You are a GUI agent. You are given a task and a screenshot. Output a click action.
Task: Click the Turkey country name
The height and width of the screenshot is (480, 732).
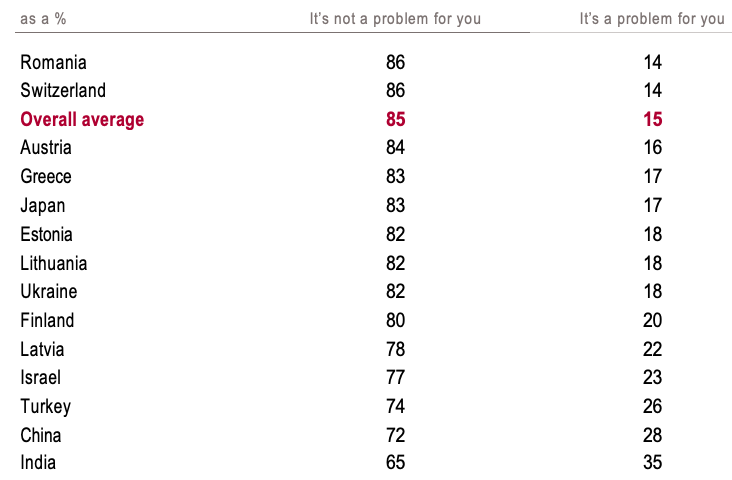45,406
